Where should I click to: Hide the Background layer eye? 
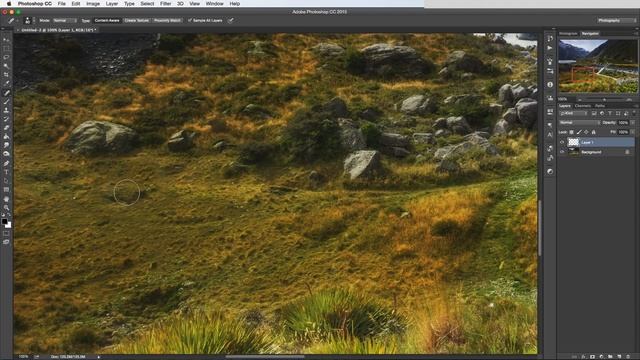pyautogui.click(x=562, y=152)
